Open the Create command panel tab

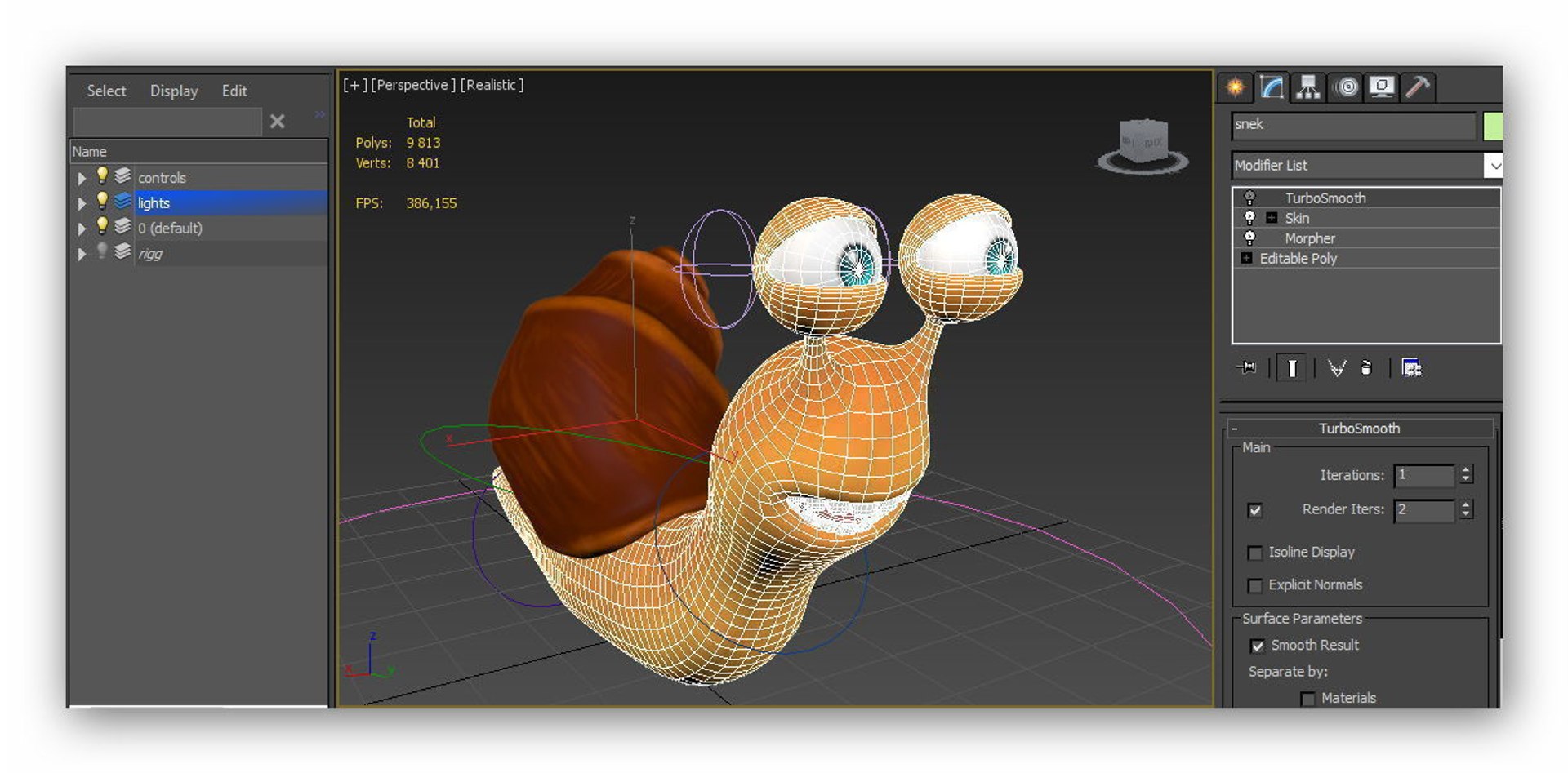coord(1236,87)
